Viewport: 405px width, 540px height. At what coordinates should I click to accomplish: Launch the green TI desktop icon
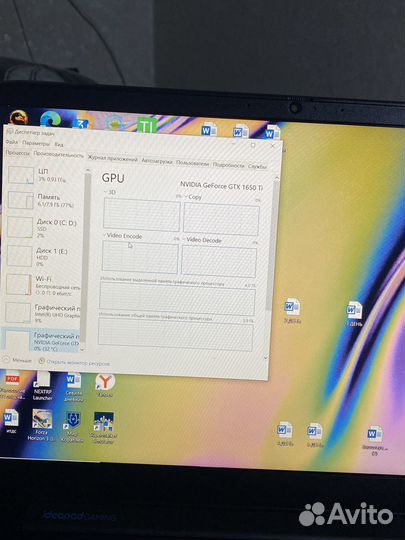point(147,126)
